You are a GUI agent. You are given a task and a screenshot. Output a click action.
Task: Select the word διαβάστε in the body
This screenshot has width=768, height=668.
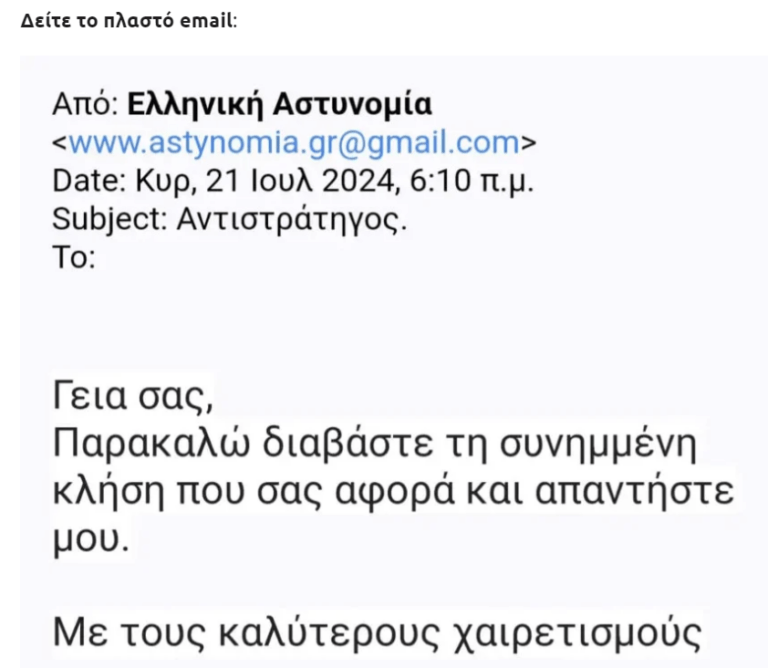(x=348, y=444)
